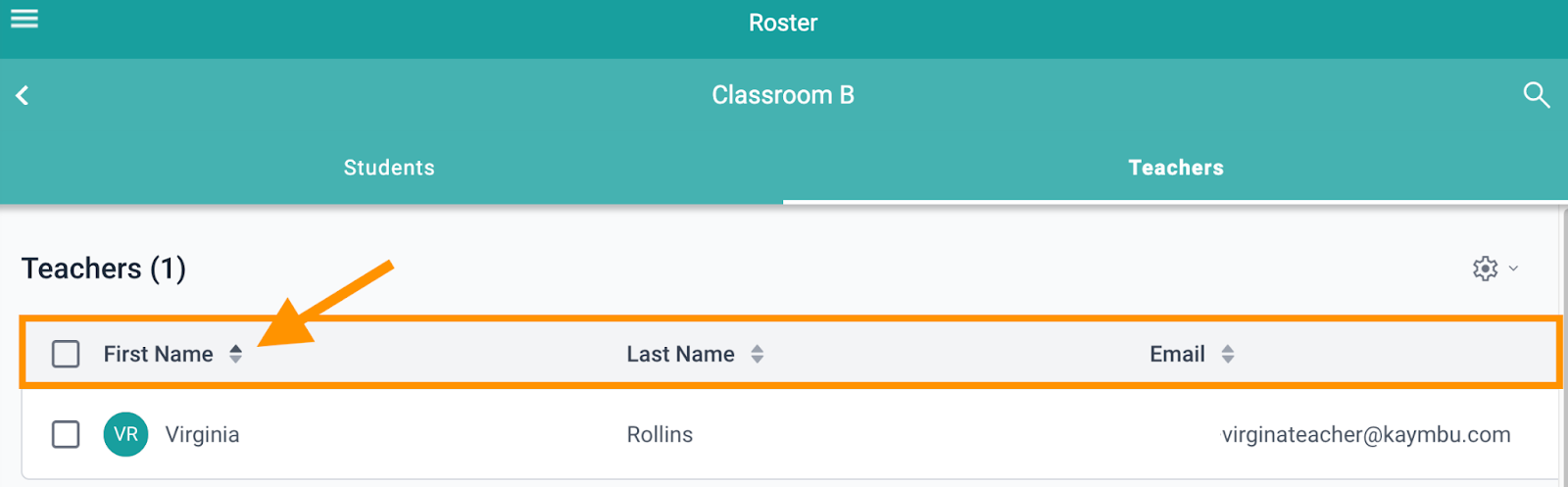The width and height of the screenshot is (1568, 487).
Task: Expand the settings dropdown chevron
Action: coord(1513,268)
